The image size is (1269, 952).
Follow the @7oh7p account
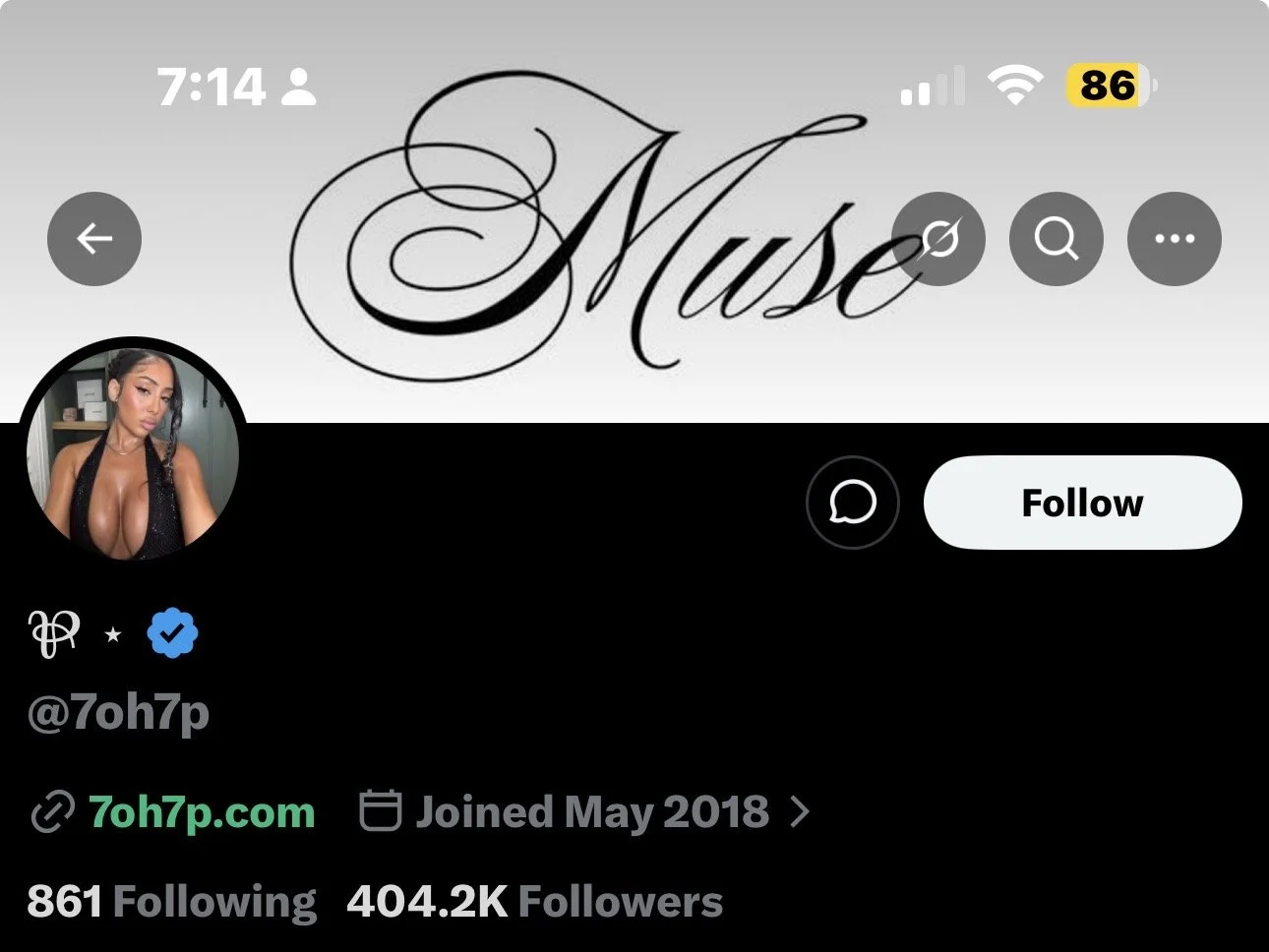1083,503
